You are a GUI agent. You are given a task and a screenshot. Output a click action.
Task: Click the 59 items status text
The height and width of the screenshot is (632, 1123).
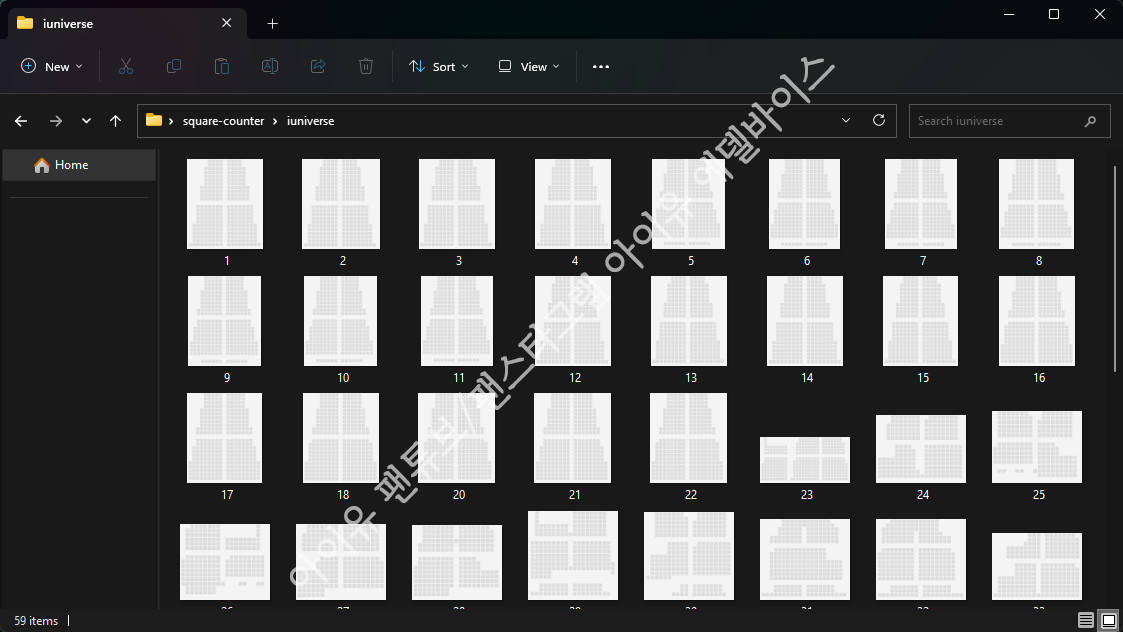click(x=36, y=621)
